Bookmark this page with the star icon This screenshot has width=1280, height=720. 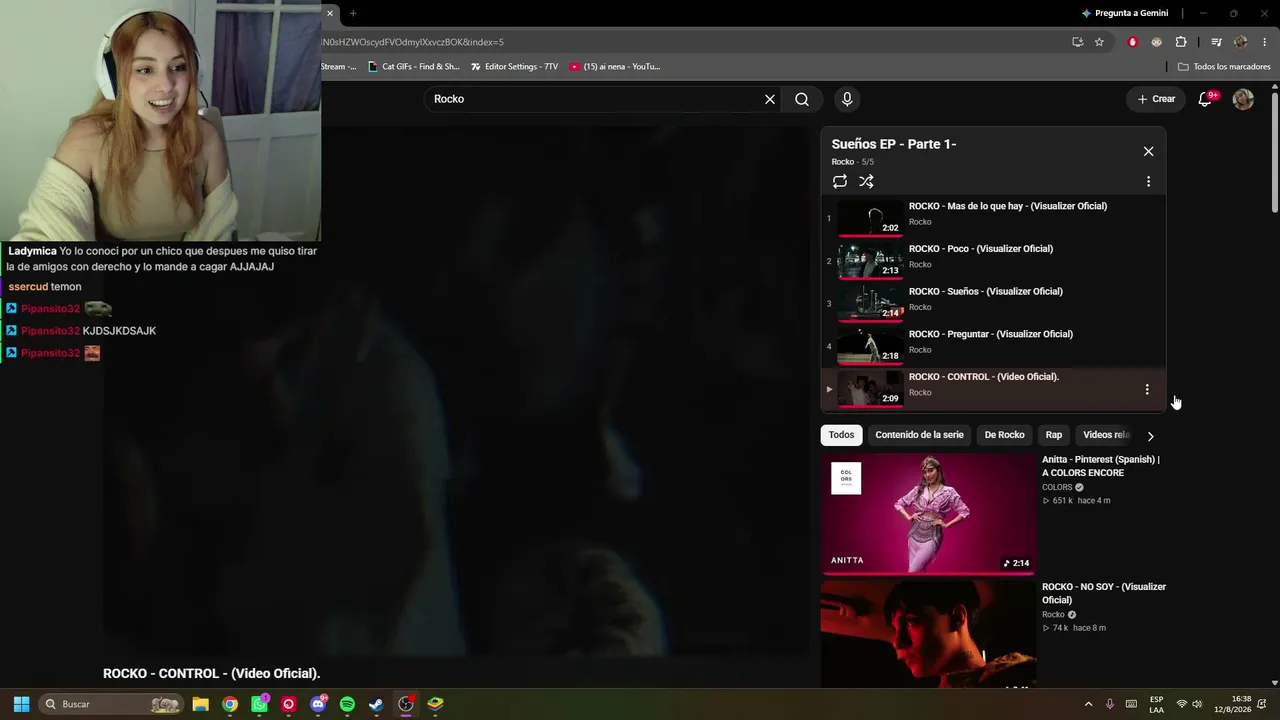(x=1099, y=42)
